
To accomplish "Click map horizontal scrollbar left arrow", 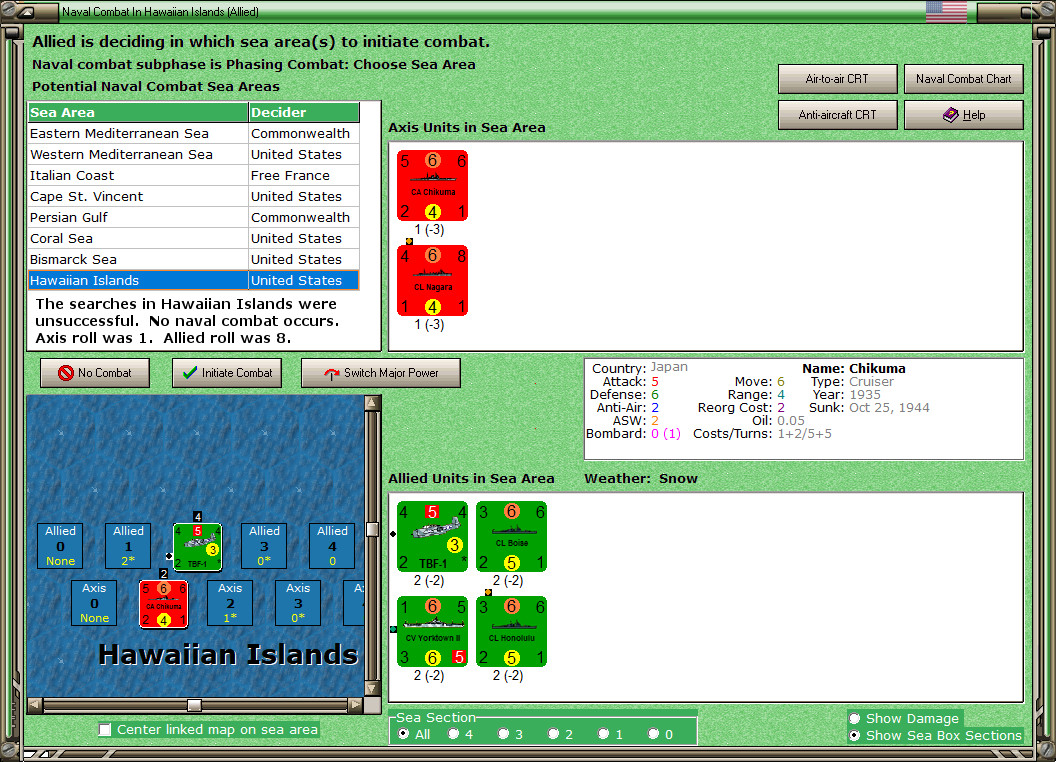I will pyautogui.click(x=35, y=705).
